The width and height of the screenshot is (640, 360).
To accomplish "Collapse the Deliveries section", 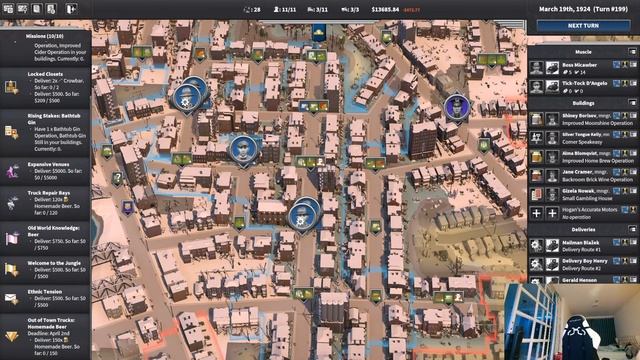I will [632, 229].
